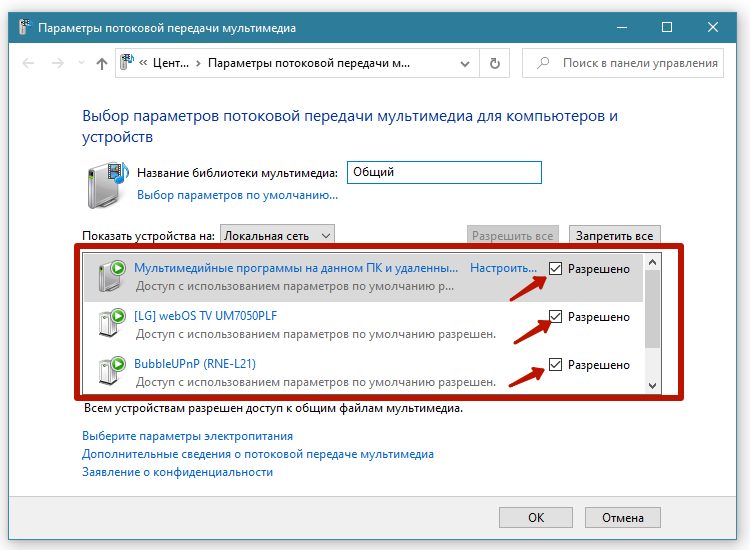The image size is (750, 550).
Task: Go up one level with up arrow
Action: 101,63
